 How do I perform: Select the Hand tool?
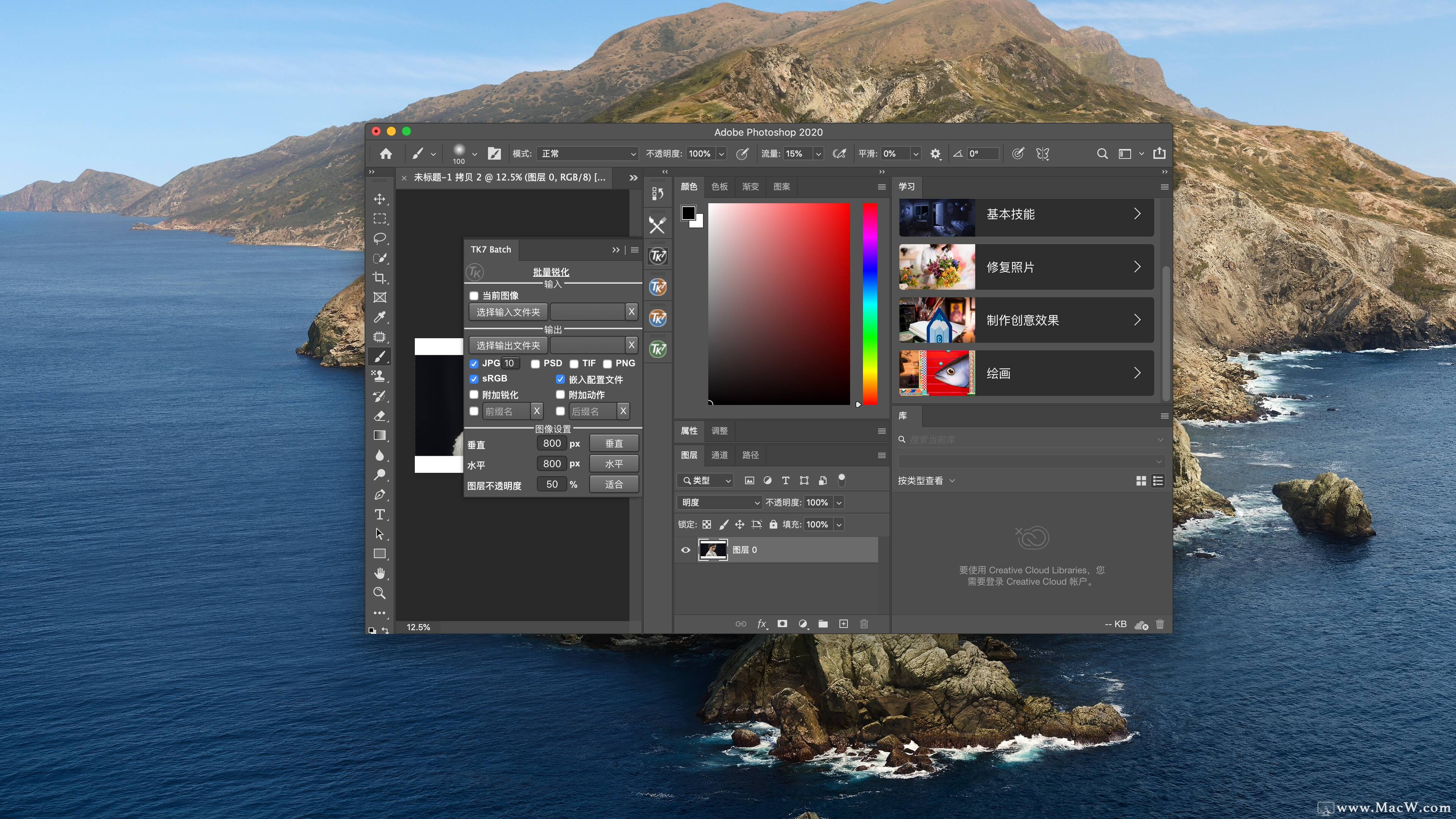pos(379,573)
